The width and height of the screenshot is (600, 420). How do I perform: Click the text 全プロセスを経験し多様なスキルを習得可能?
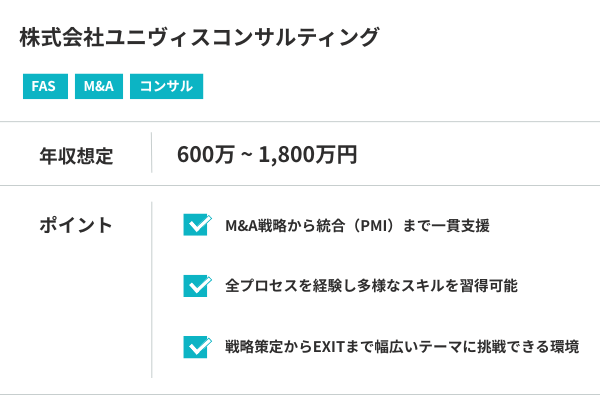click(371, 286)
